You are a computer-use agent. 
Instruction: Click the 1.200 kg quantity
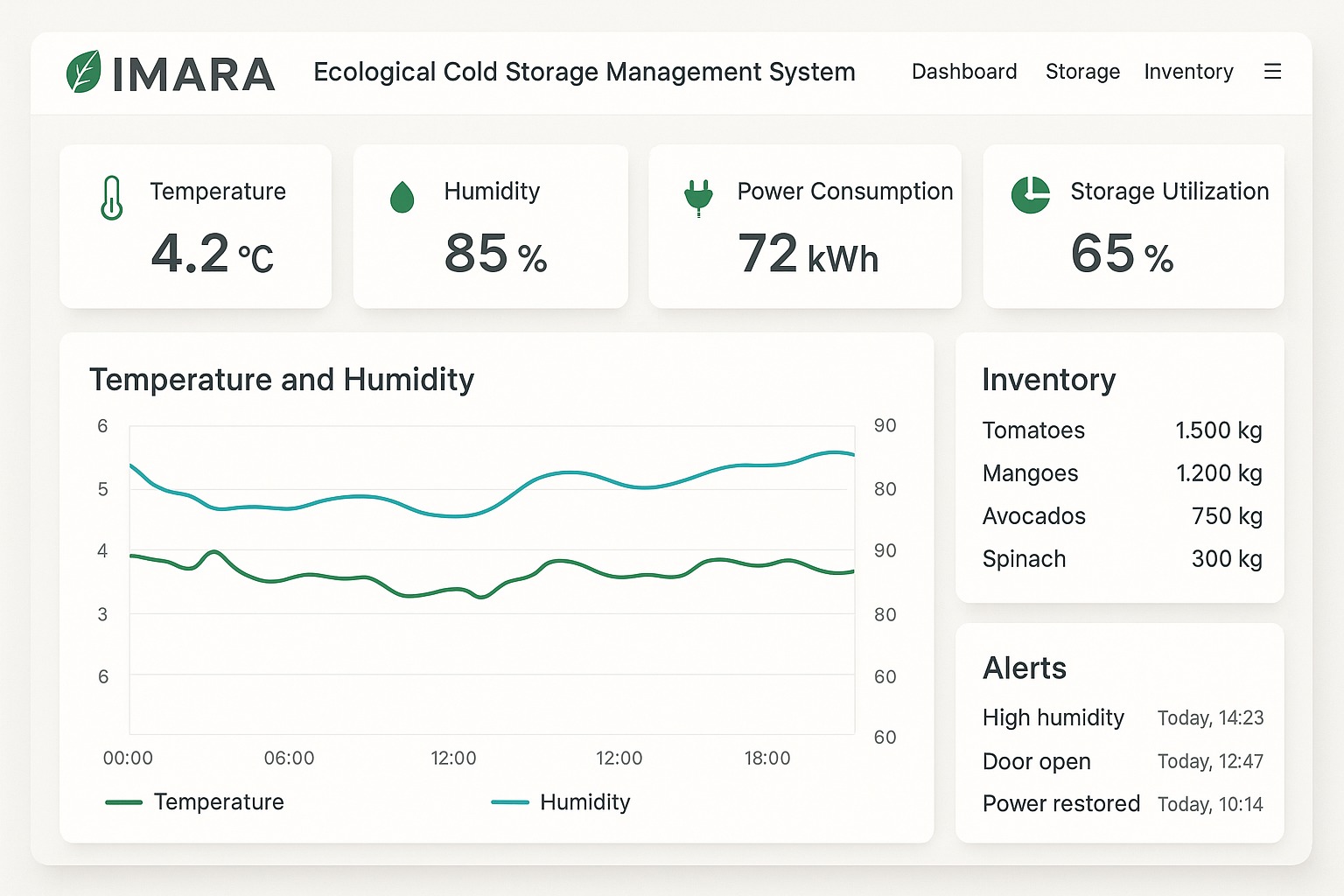click(1219, 473)
